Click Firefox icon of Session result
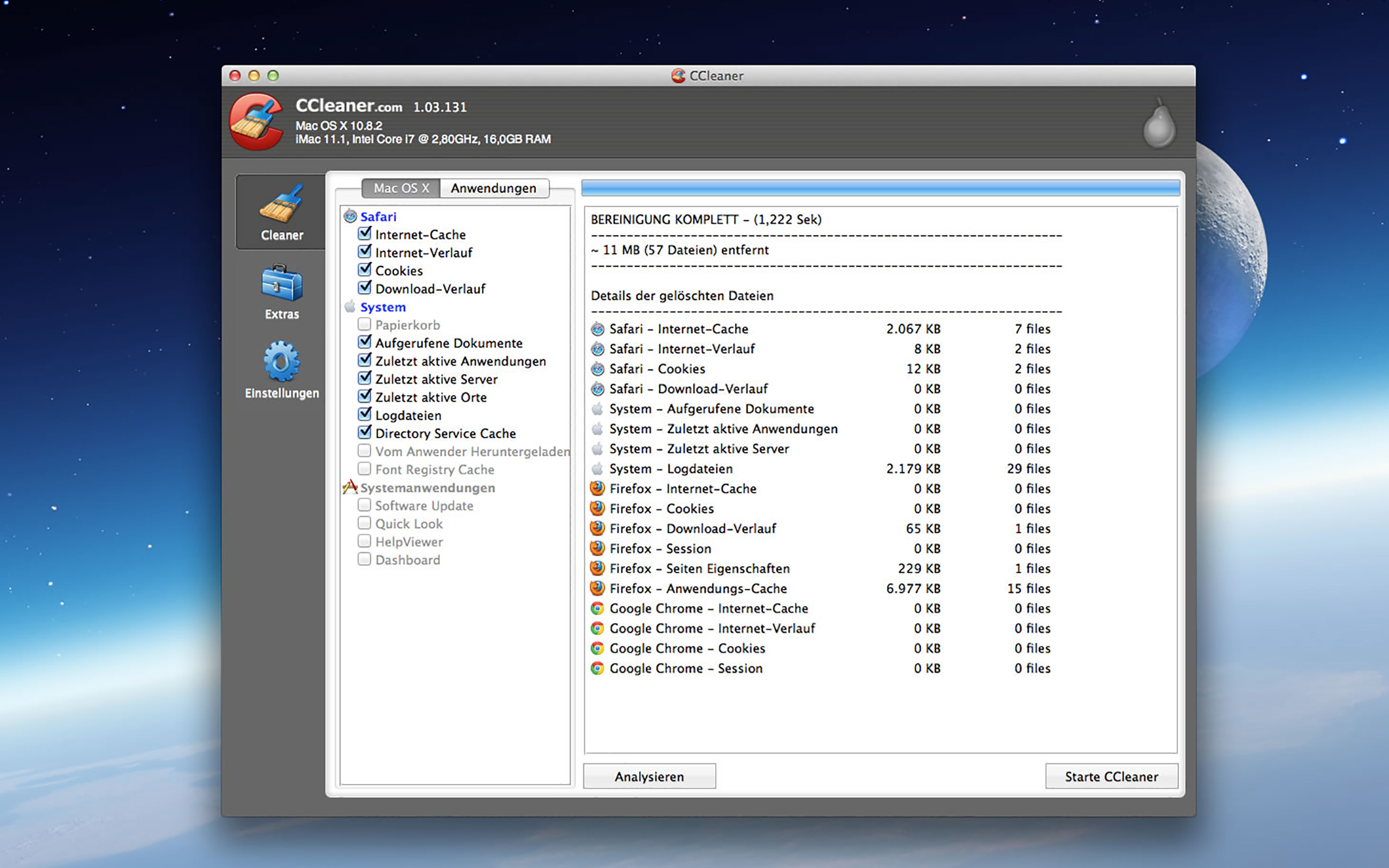 pos(597,548)
